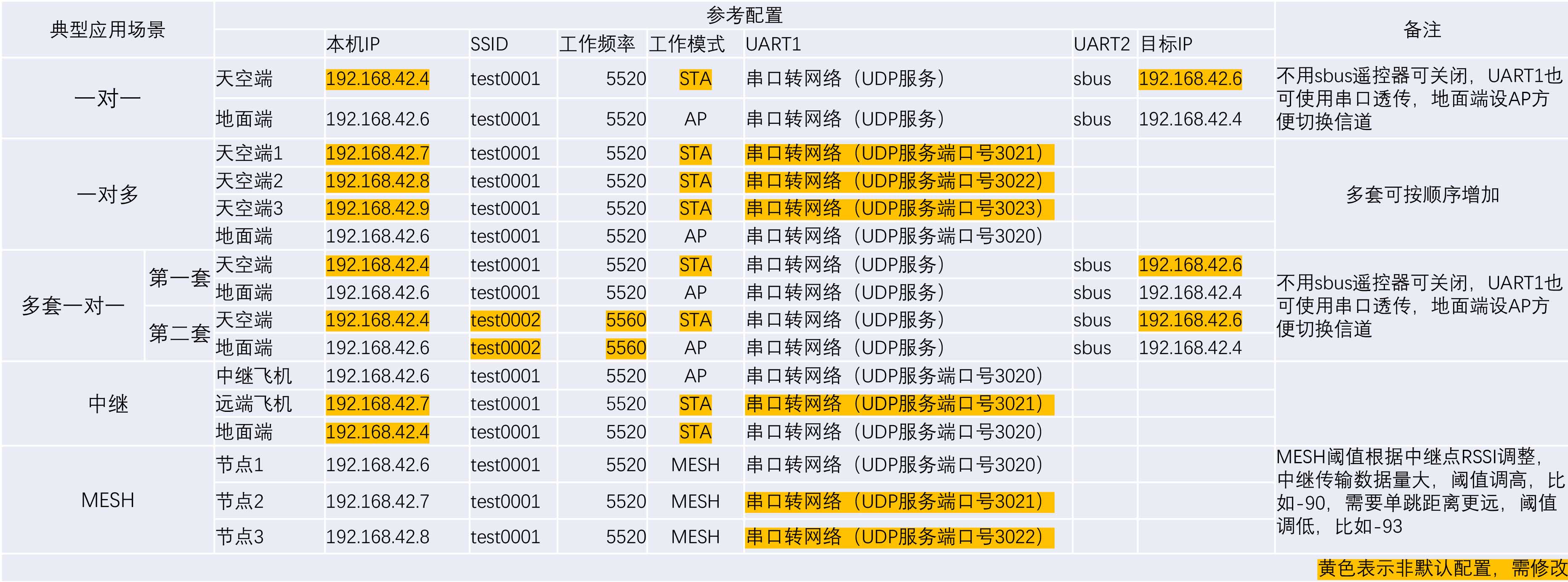The height and width of the screenshot is (582, 1568).
Task: Click the SSID column header
Action: click(x=489, y=44)
